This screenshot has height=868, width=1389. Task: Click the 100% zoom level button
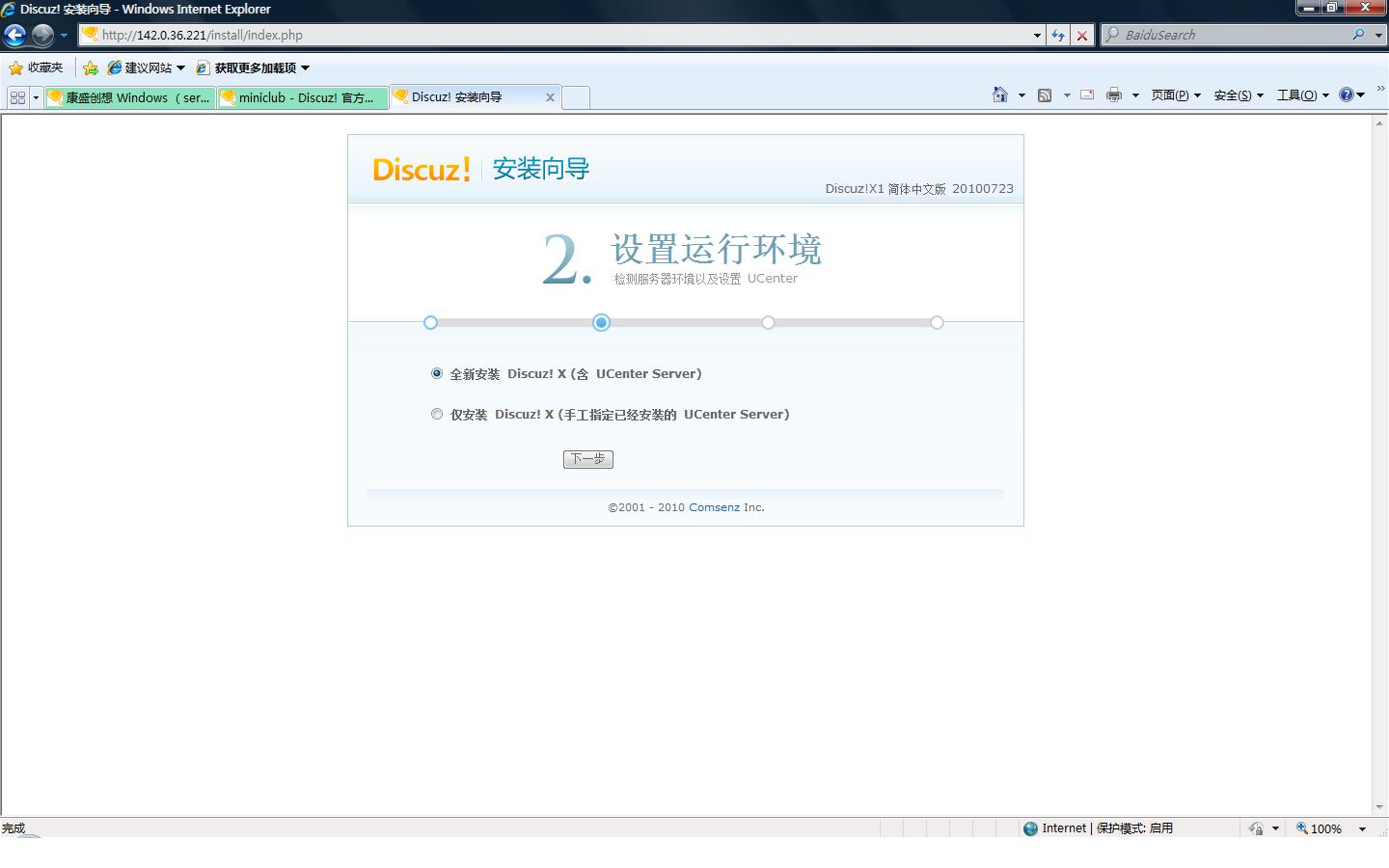pyautogui.click(x=1320, y=828)
